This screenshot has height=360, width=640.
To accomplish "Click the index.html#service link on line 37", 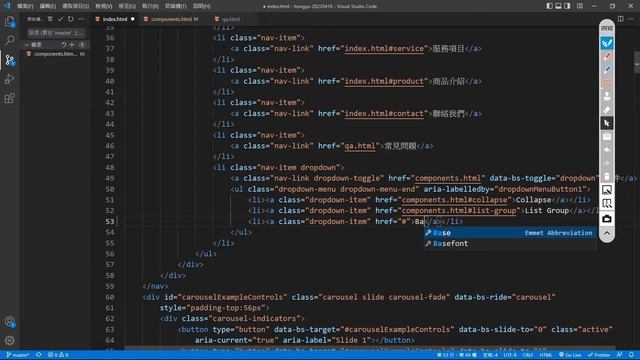I will tap(384, 49).
